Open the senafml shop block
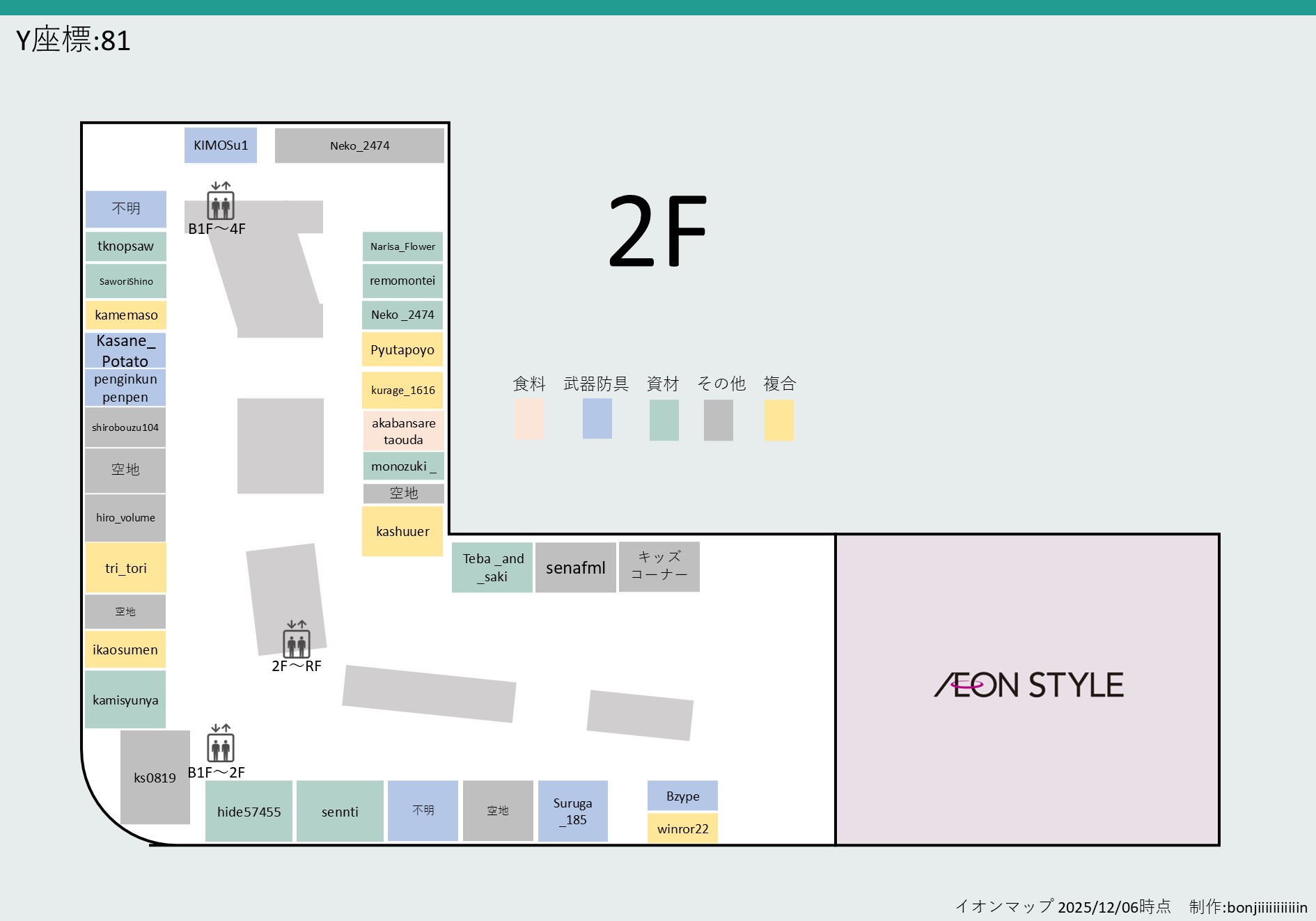1316x921 pixels. 575,567
